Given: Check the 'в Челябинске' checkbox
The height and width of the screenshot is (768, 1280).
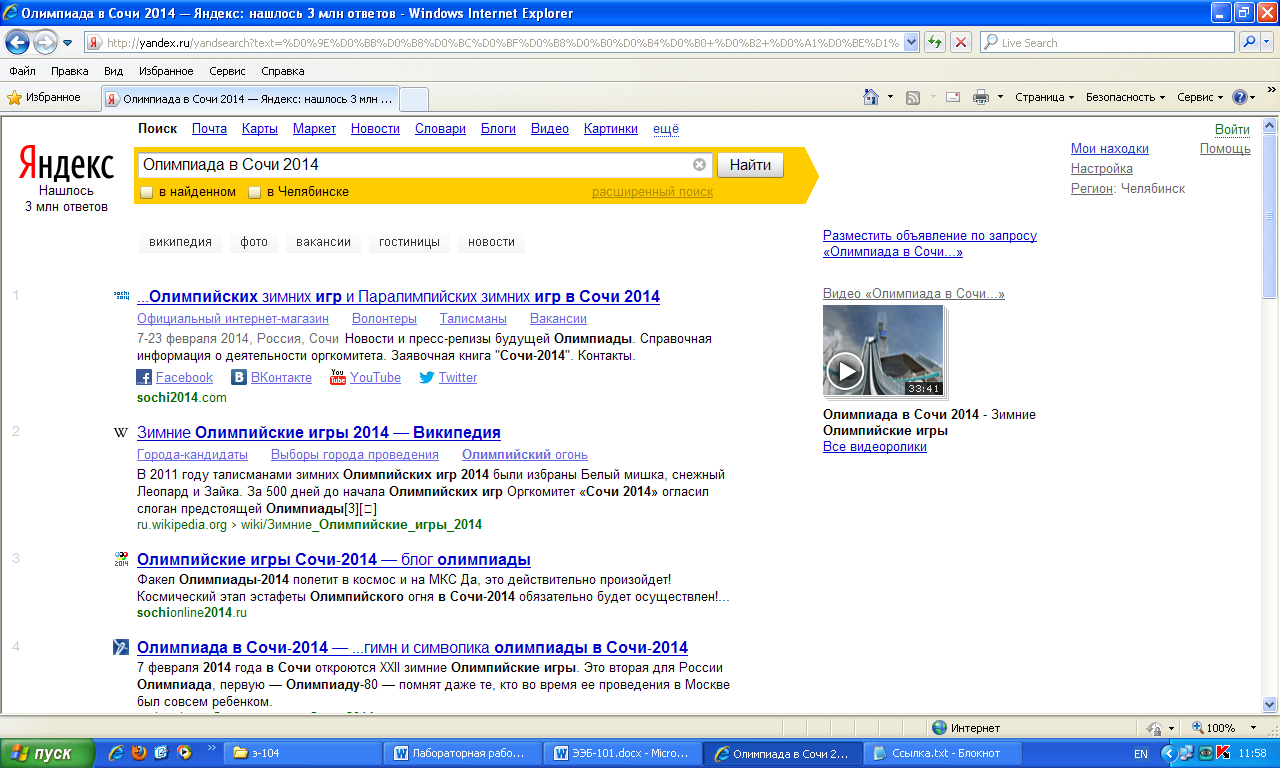Looking at the screenshot, I should 254,192.
